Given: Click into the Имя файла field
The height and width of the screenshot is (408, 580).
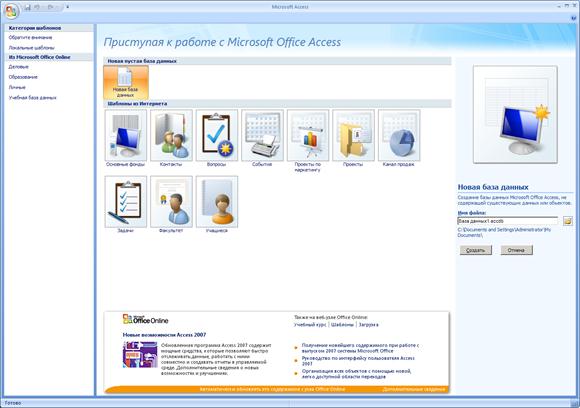Looking at the screenshot, I should click(x=508, y=221).
